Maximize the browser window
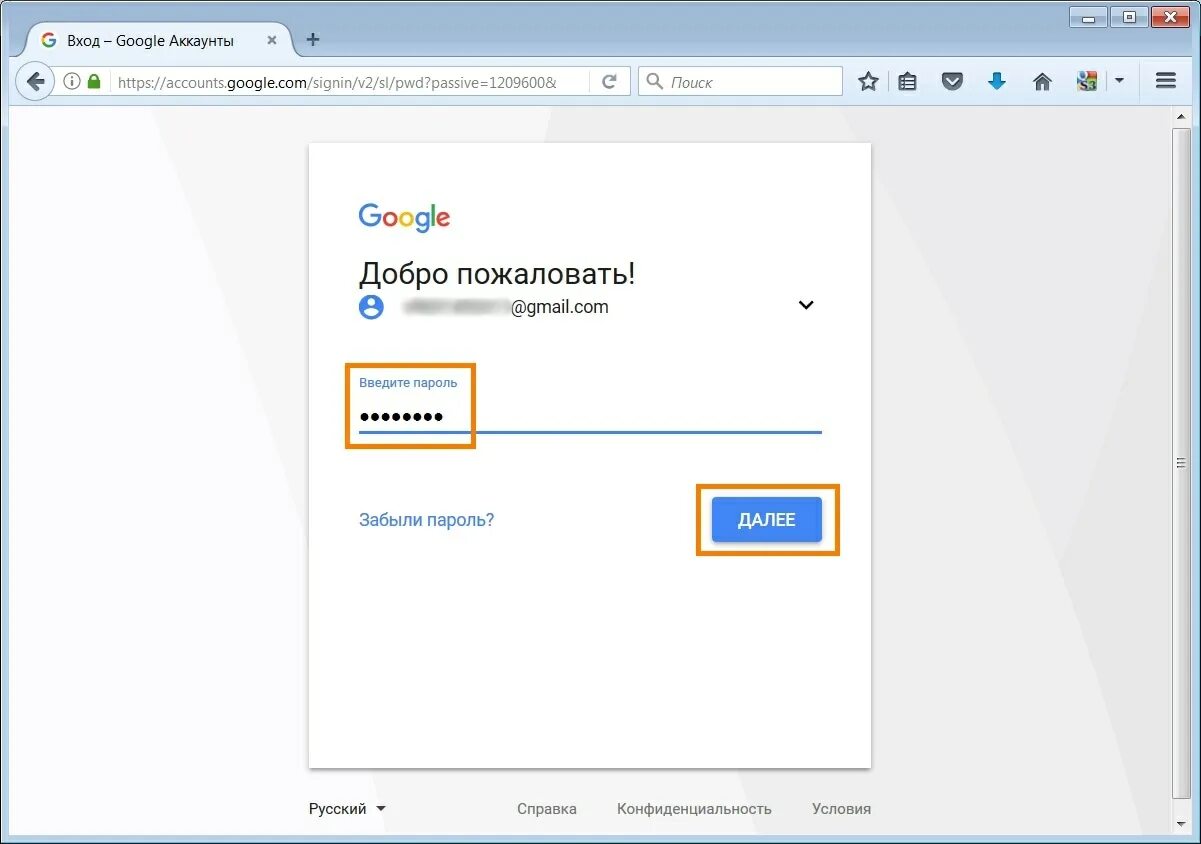Viewport: 1201px width, 844px height. (x=1129, y=17)
